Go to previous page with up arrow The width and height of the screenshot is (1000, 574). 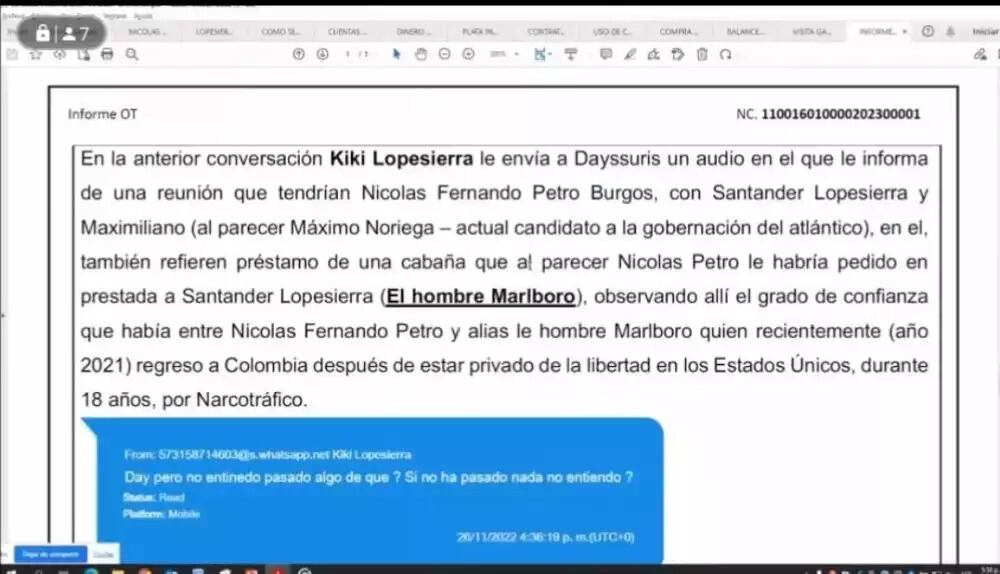298,55
